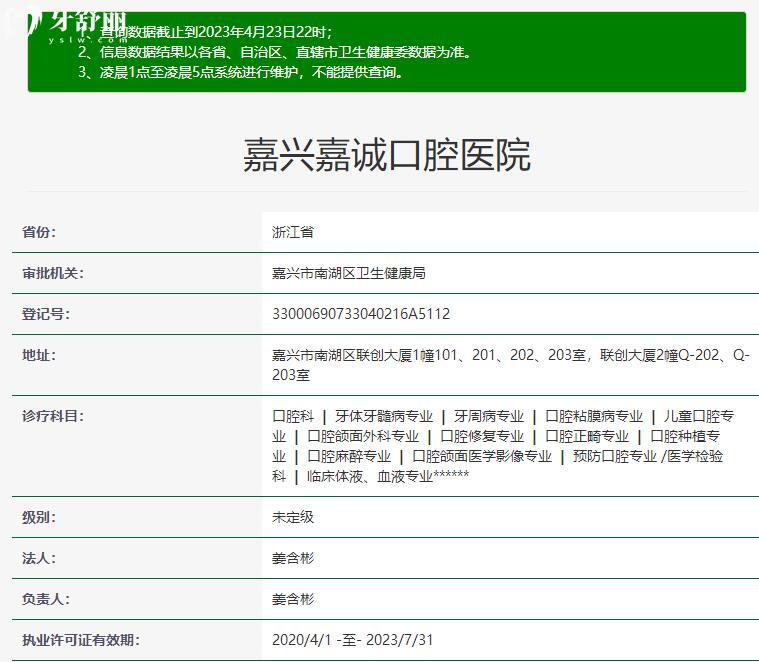This screenshot has height=662, width=759.
Task: Select the address text starting 嘉兴市南湖区联创大厦
Action: (511, 365)
